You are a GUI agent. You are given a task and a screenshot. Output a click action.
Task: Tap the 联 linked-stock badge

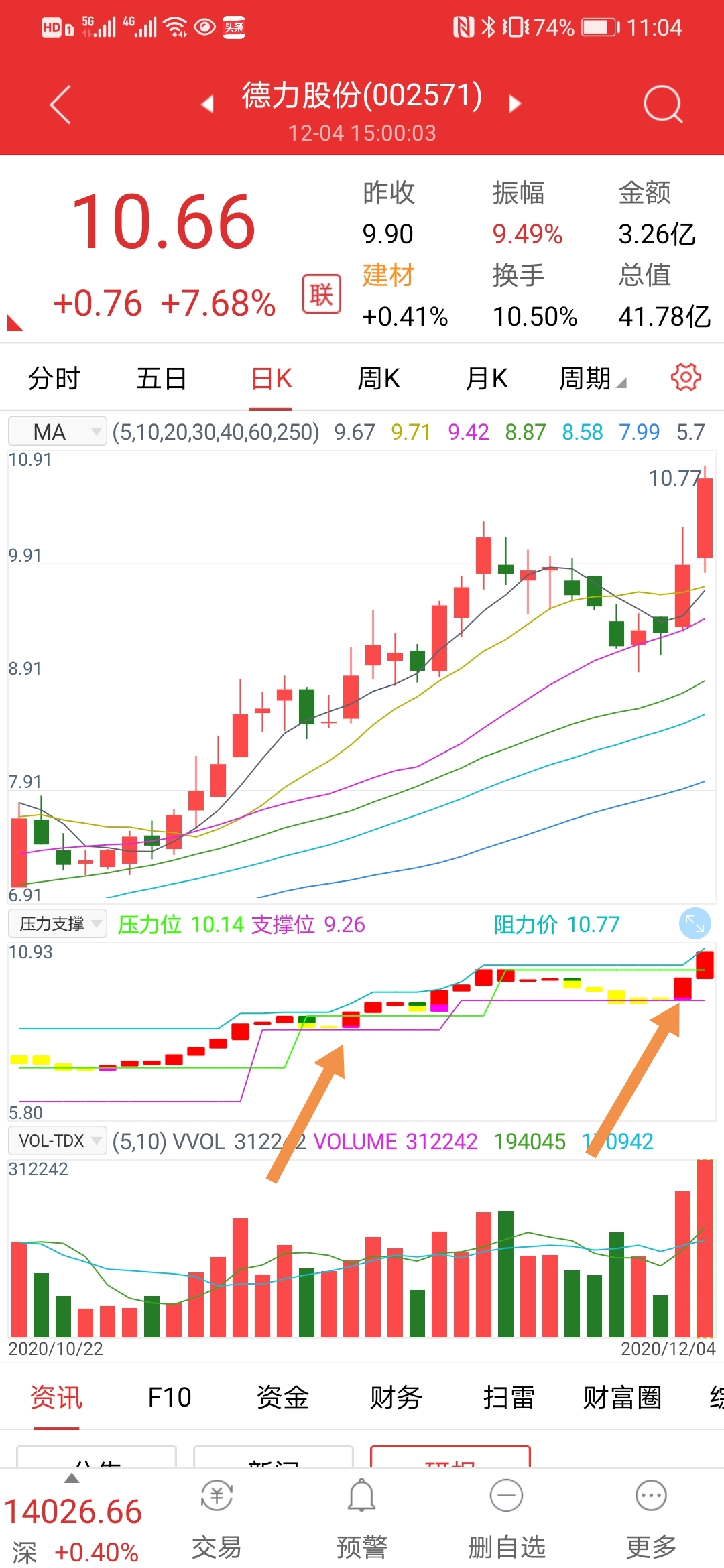point(321,294)
